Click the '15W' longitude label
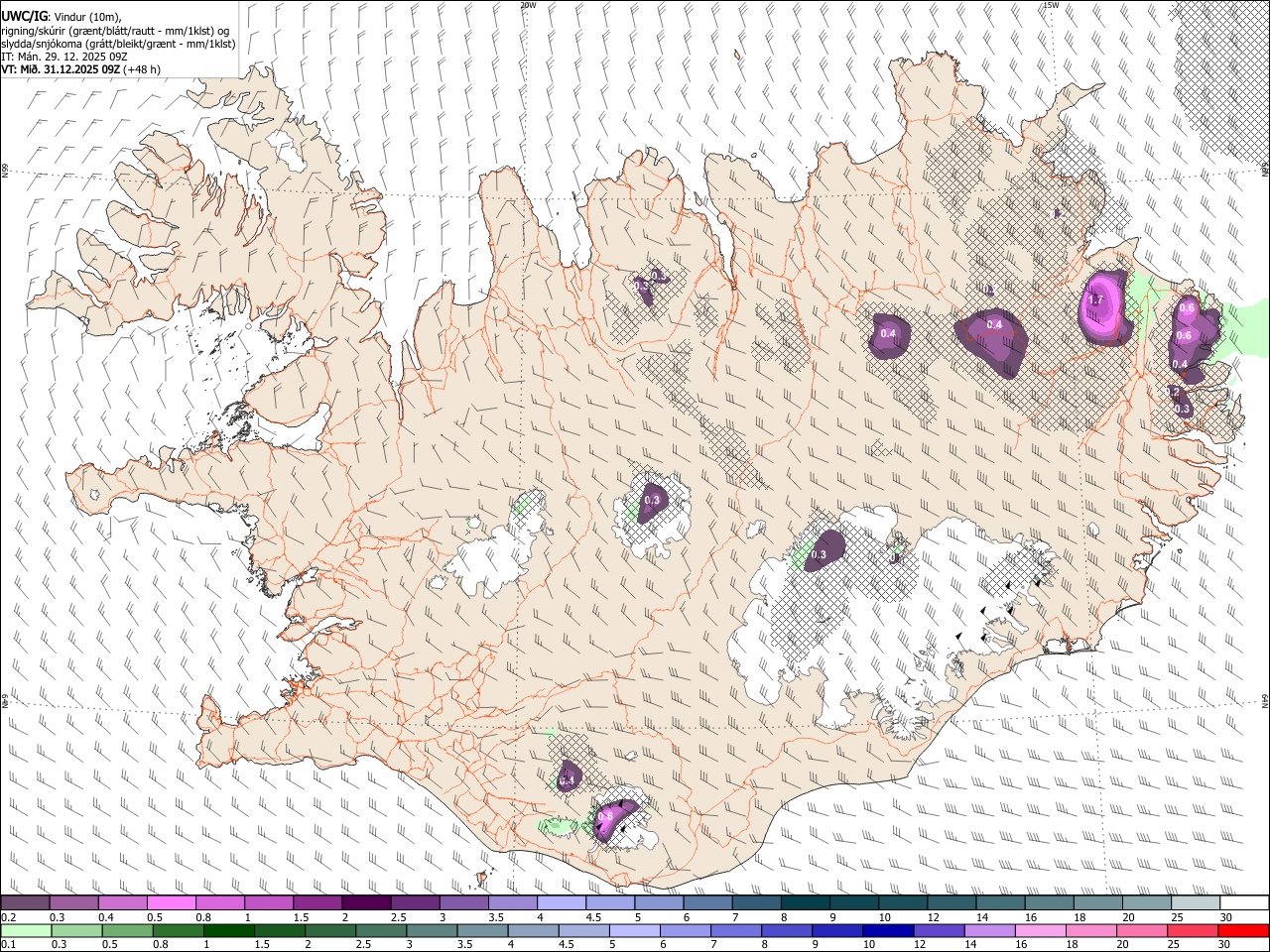The width and height of the screenshot is (1270, 952). coord(1051,5)
